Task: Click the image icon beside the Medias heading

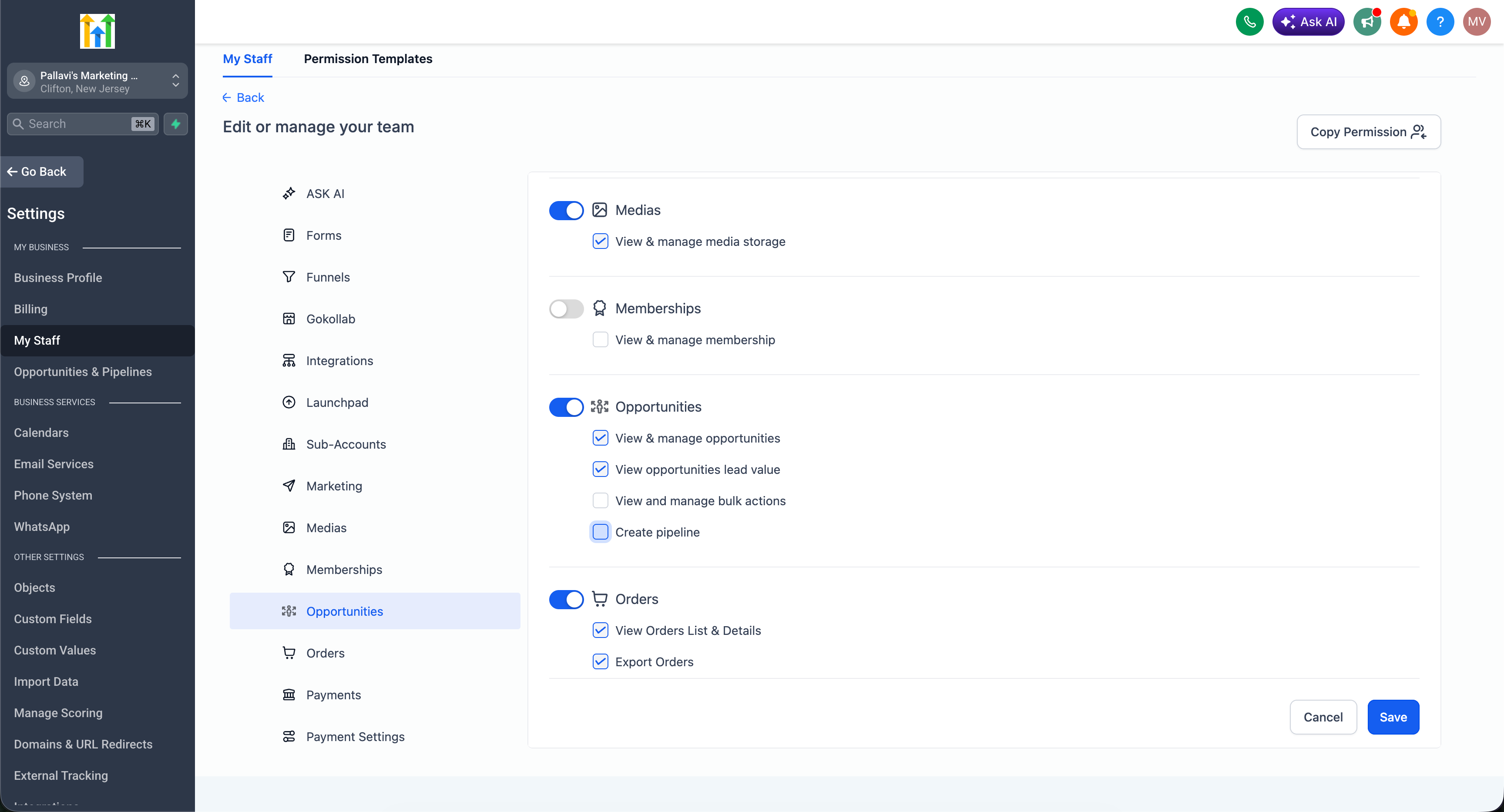Action: coord(600,210)
